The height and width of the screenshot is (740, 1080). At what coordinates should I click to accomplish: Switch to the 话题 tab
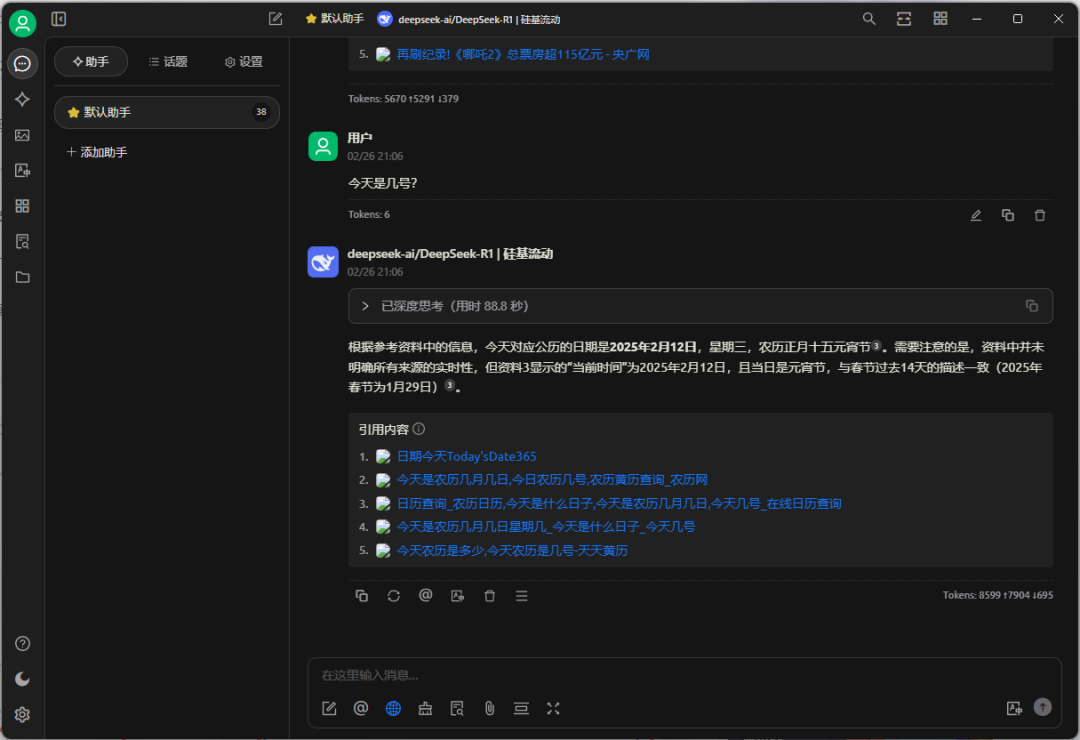pos(168,62)
